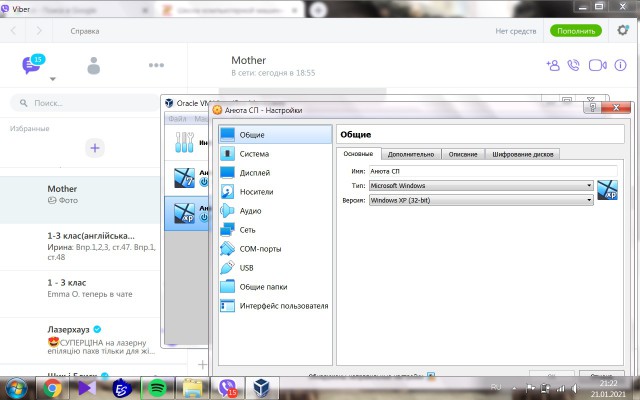Click the Избранные section label
The width and height of the screenshot is (640, 400).
(x=29, y=129)
